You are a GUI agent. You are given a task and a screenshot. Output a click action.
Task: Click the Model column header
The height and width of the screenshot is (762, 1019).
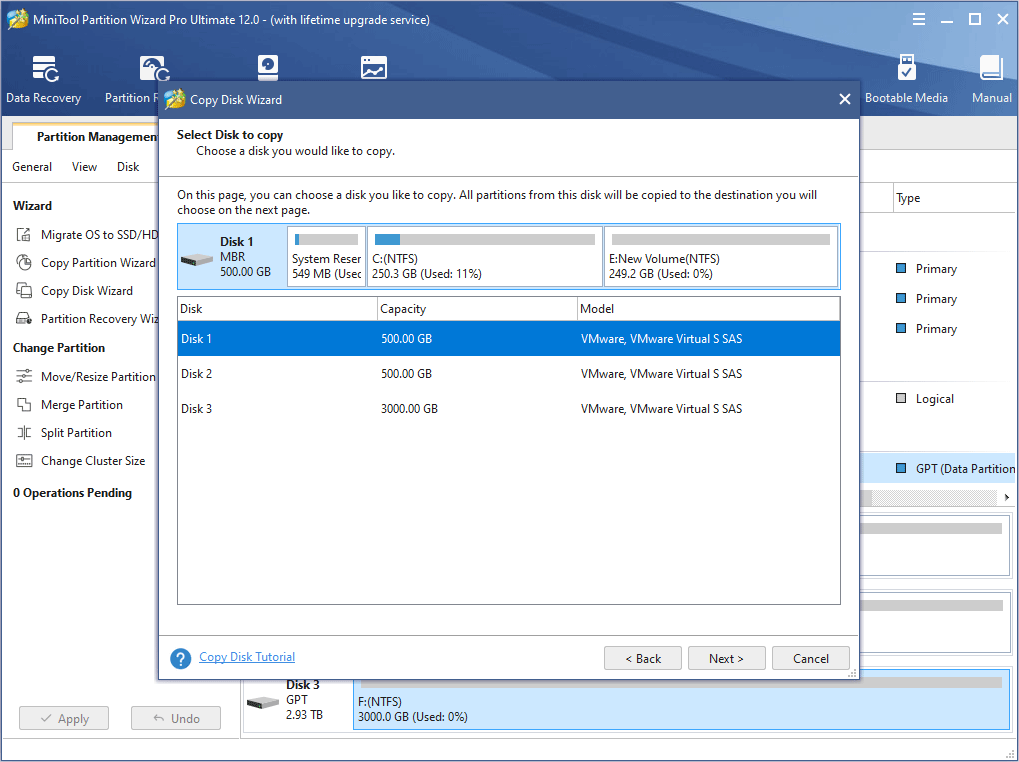(x=709, y=309)
